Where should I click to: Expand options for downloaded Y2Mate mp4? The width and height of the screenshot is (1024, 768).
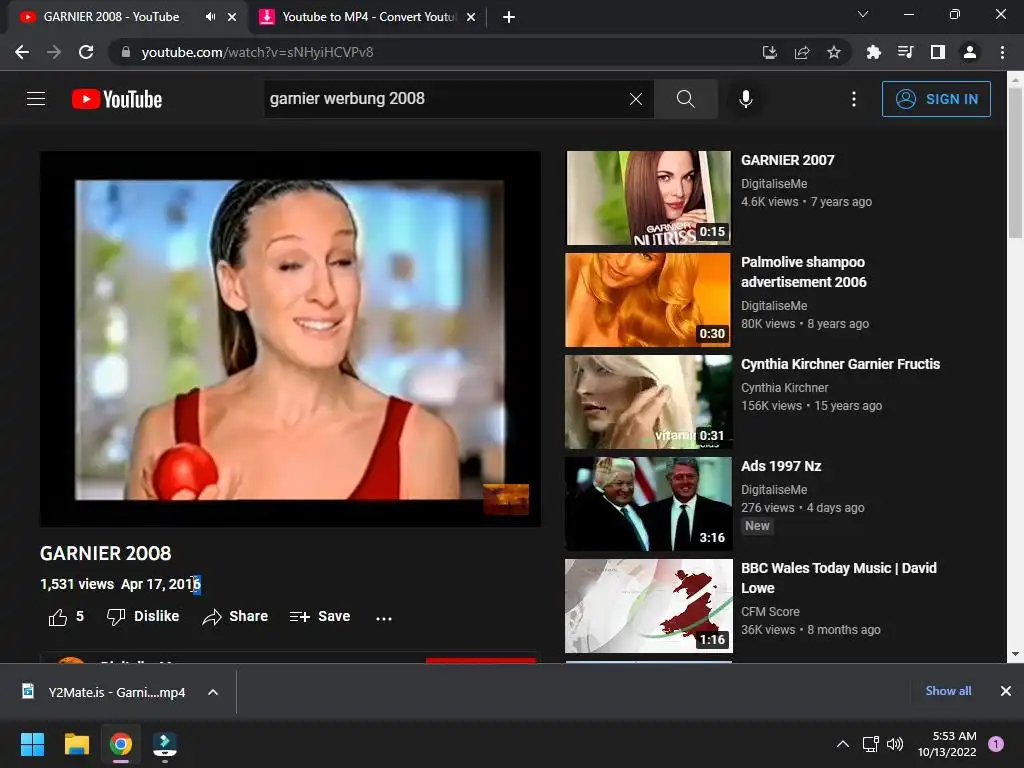click(x=213, y=692)
